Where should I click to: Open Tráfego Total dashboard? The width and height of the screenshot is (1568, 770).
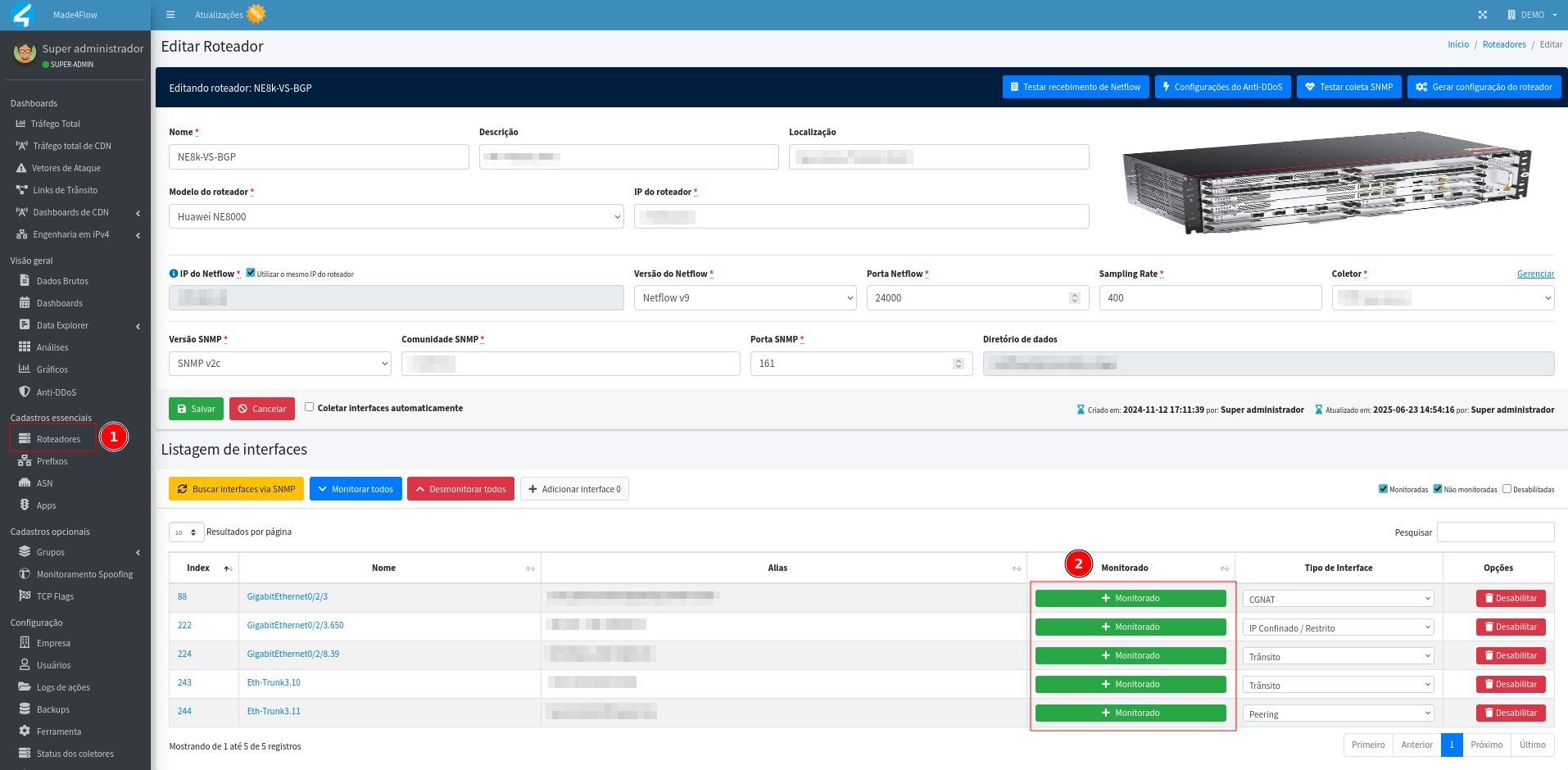point(56,124)
